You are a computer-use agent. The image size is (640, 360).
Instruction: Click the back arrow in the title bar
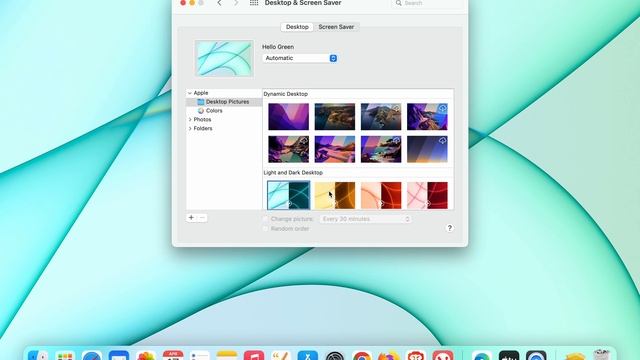point(220,3)
